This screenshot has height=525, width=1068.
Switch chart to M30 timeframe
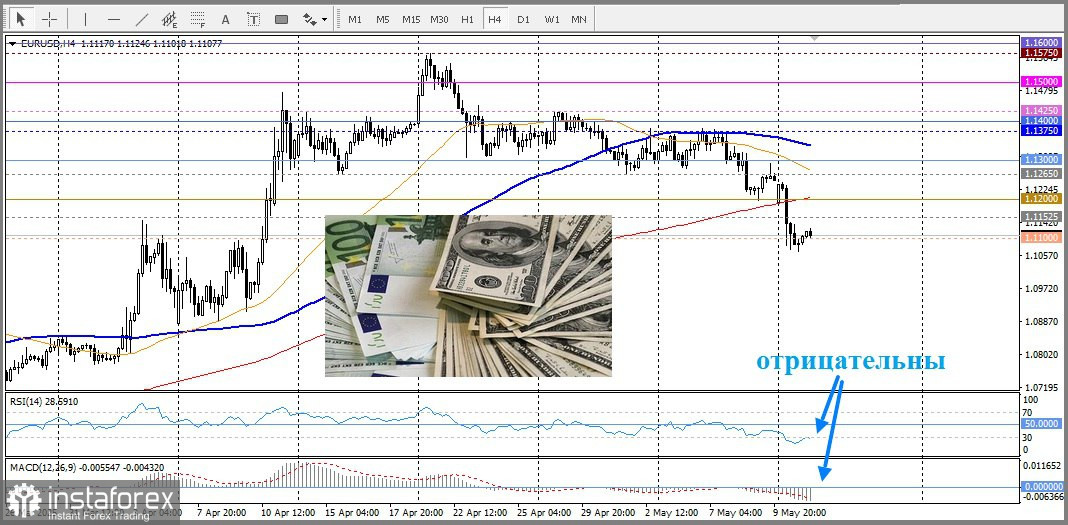point(439,19)
